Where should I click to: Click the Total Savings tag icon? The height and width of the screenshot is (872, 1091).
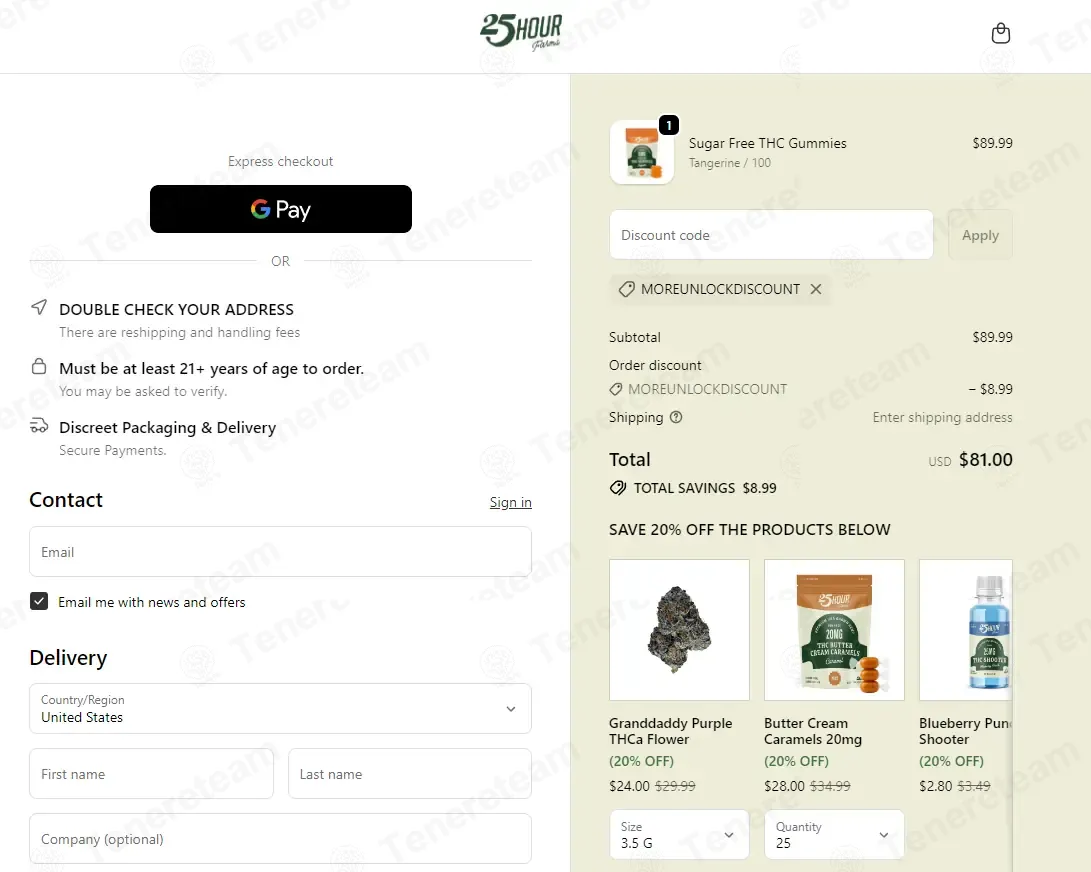tap(617, 488)
